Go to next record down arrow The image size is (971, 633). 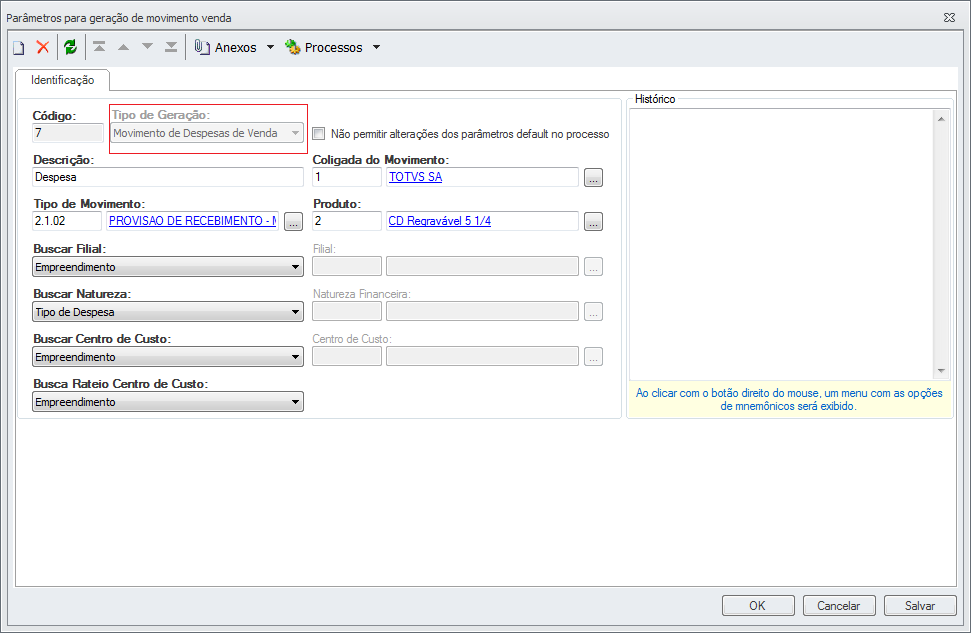pyautogui.click(x=147, y=47)
